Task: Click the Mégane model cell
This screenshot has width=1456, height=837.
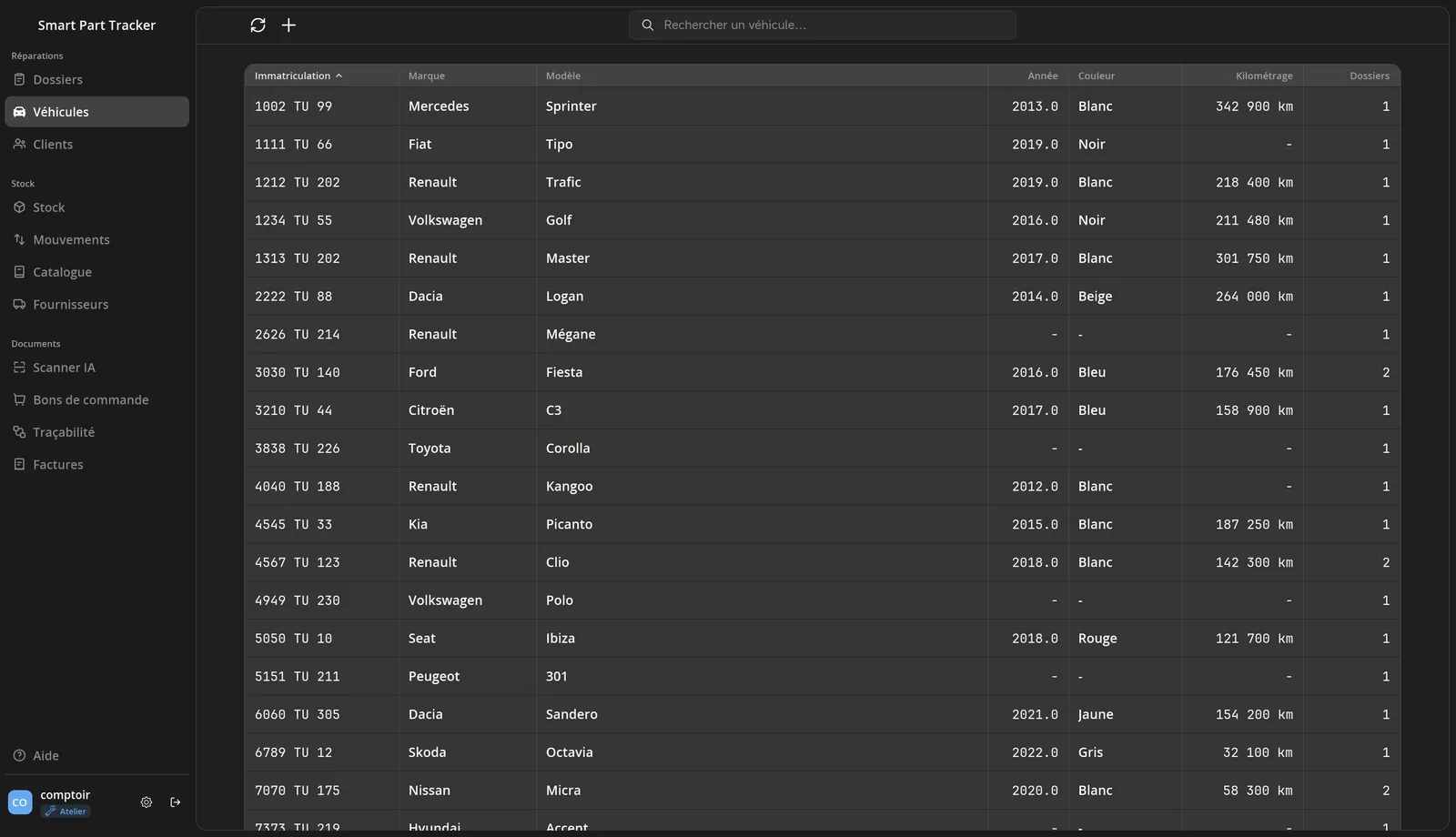Action: coord(762,335)
